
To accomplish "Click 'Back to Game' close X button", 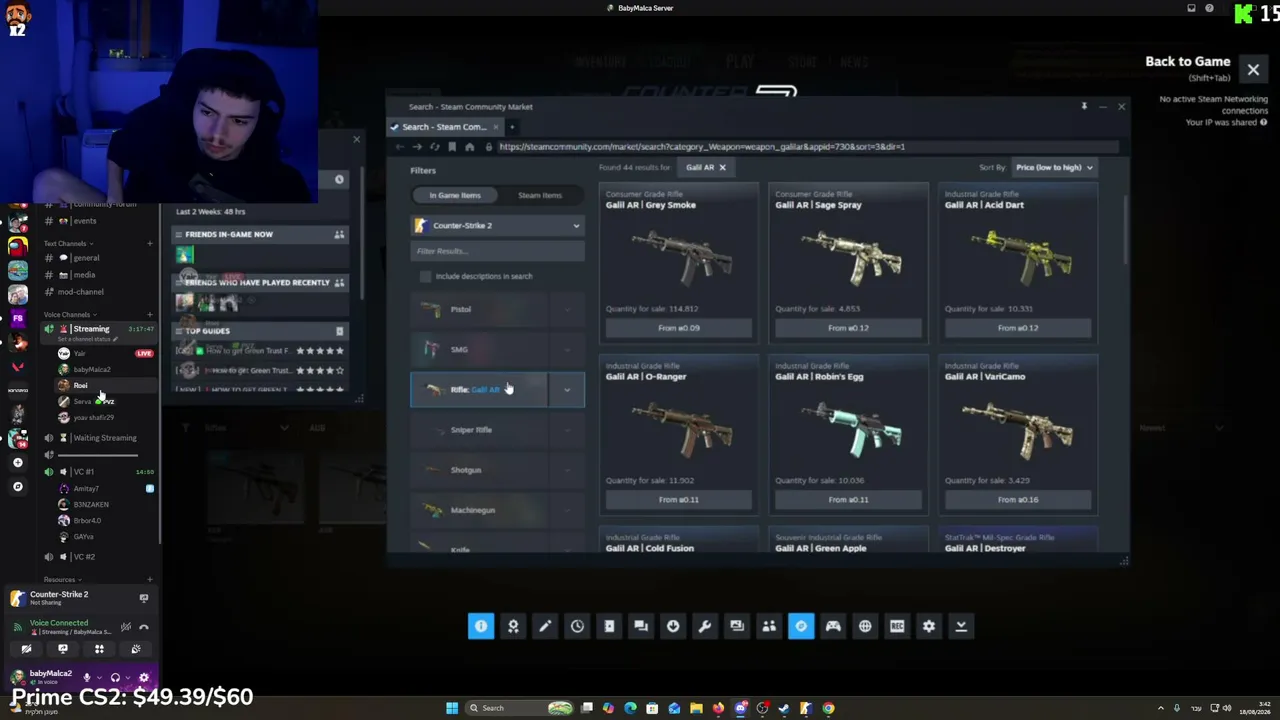I will [x=1253, y=70].
